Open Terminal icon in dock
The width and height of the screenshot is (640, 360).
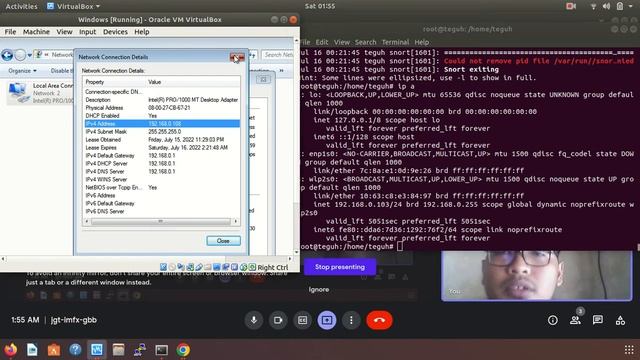[x=162, y=350]
